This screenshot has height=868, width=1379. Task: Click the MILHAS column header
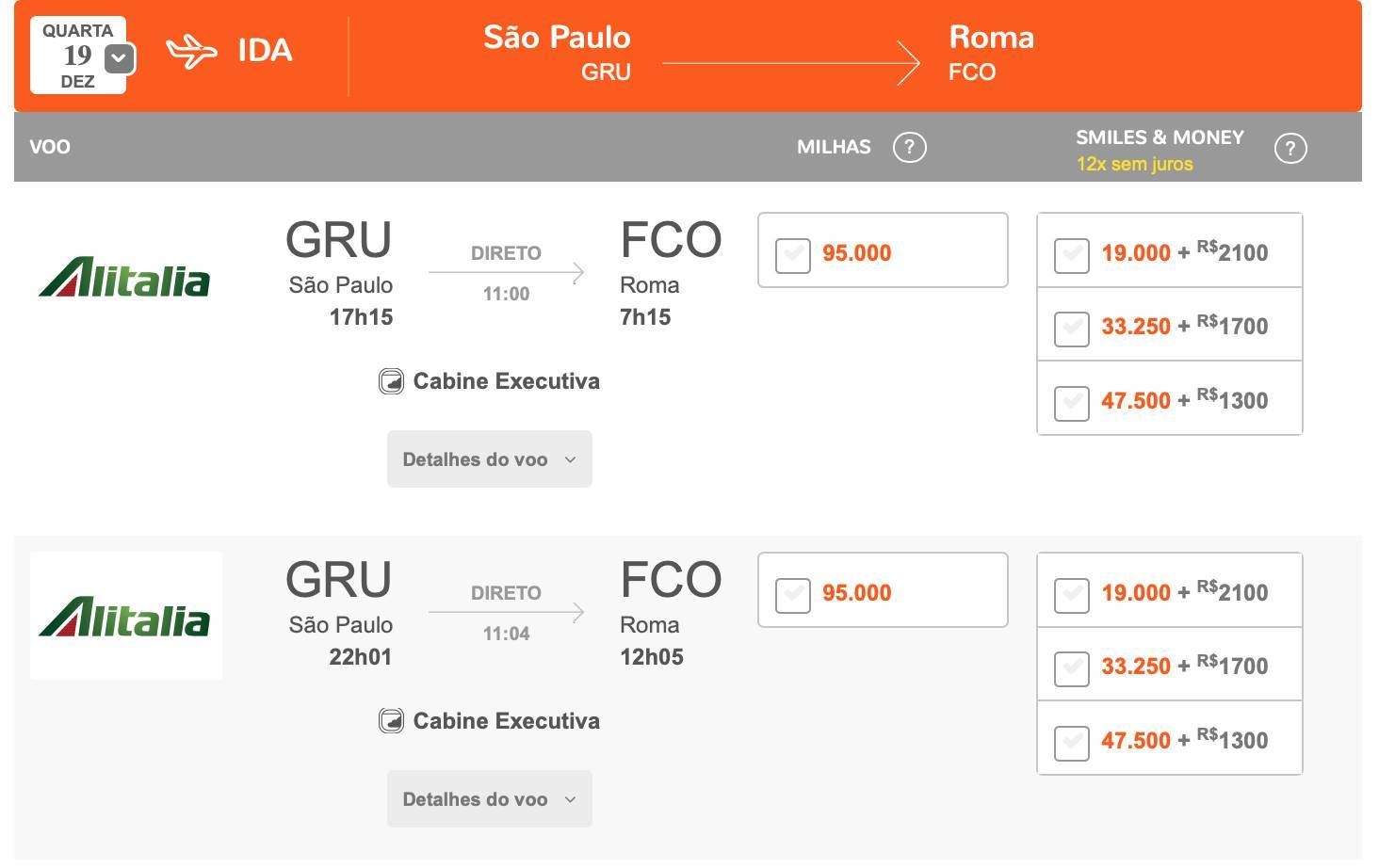(834, 147)
